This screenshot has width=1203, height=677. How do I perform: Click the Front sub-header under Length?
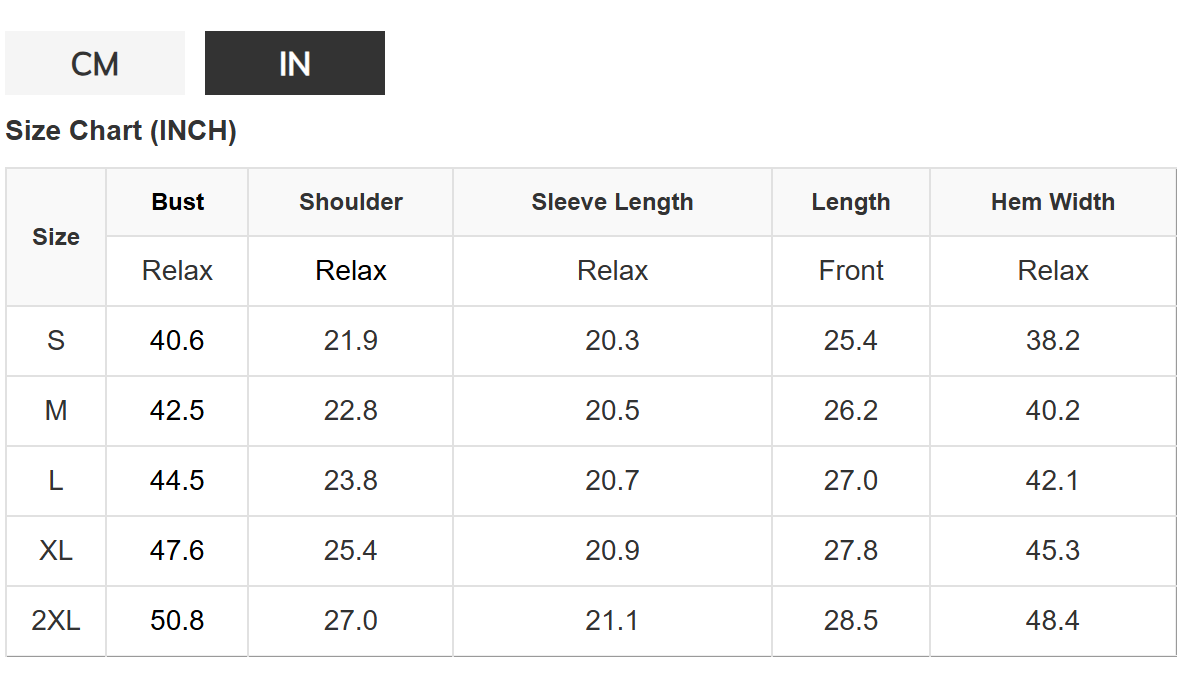(850, 271)
